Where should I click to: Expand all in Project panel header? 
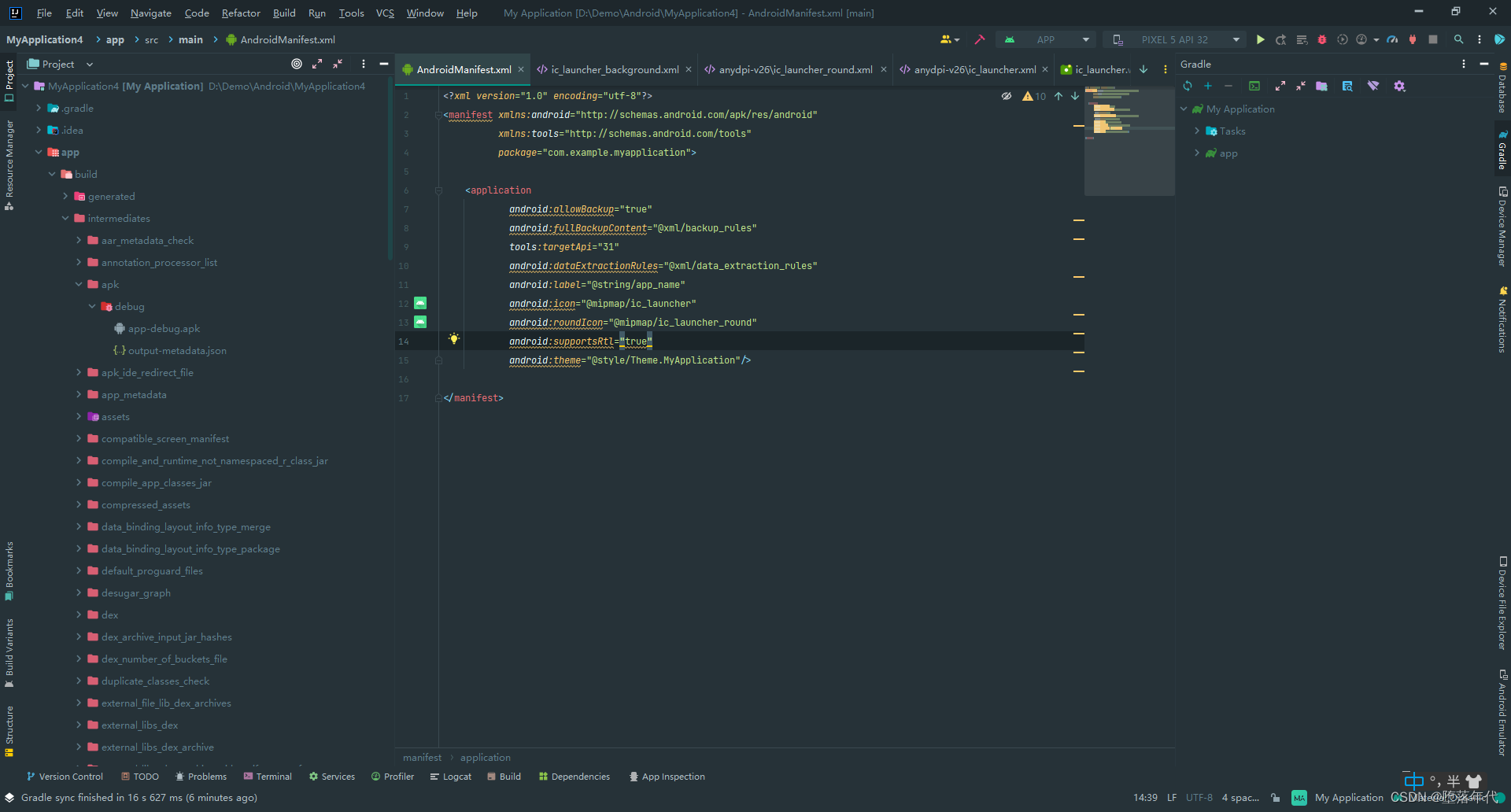pos(317,64)
